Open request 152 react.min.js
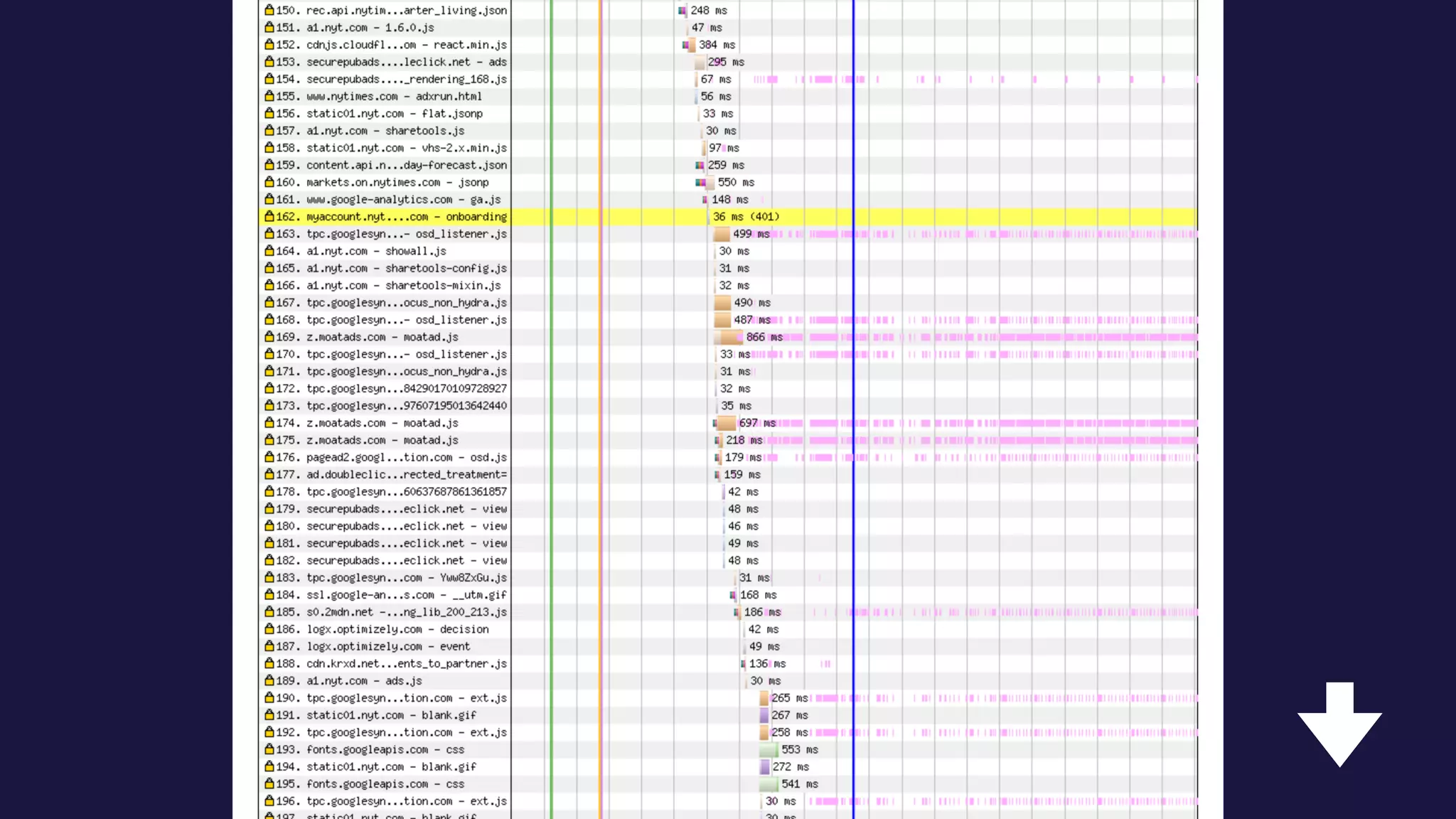Screen dimensions: 1456x819 click(406, 45)
